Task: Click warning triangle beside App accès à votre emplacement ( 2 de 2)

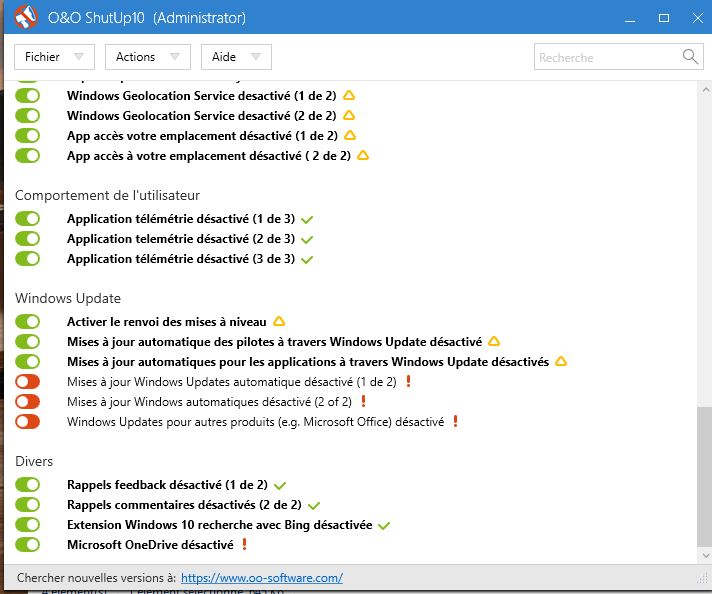Action: coord(363,155)
